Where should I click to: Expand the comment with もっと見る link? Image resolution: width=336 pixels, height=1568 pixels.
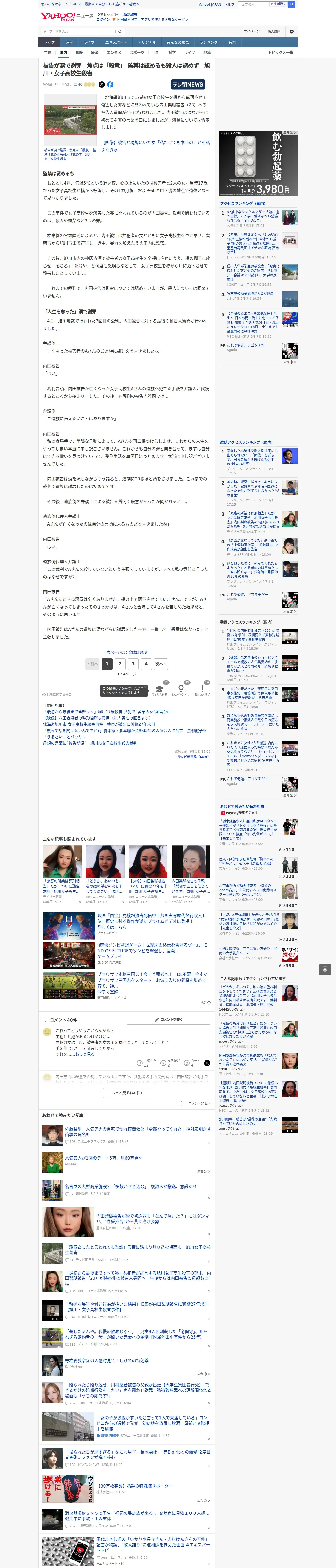85,1054
